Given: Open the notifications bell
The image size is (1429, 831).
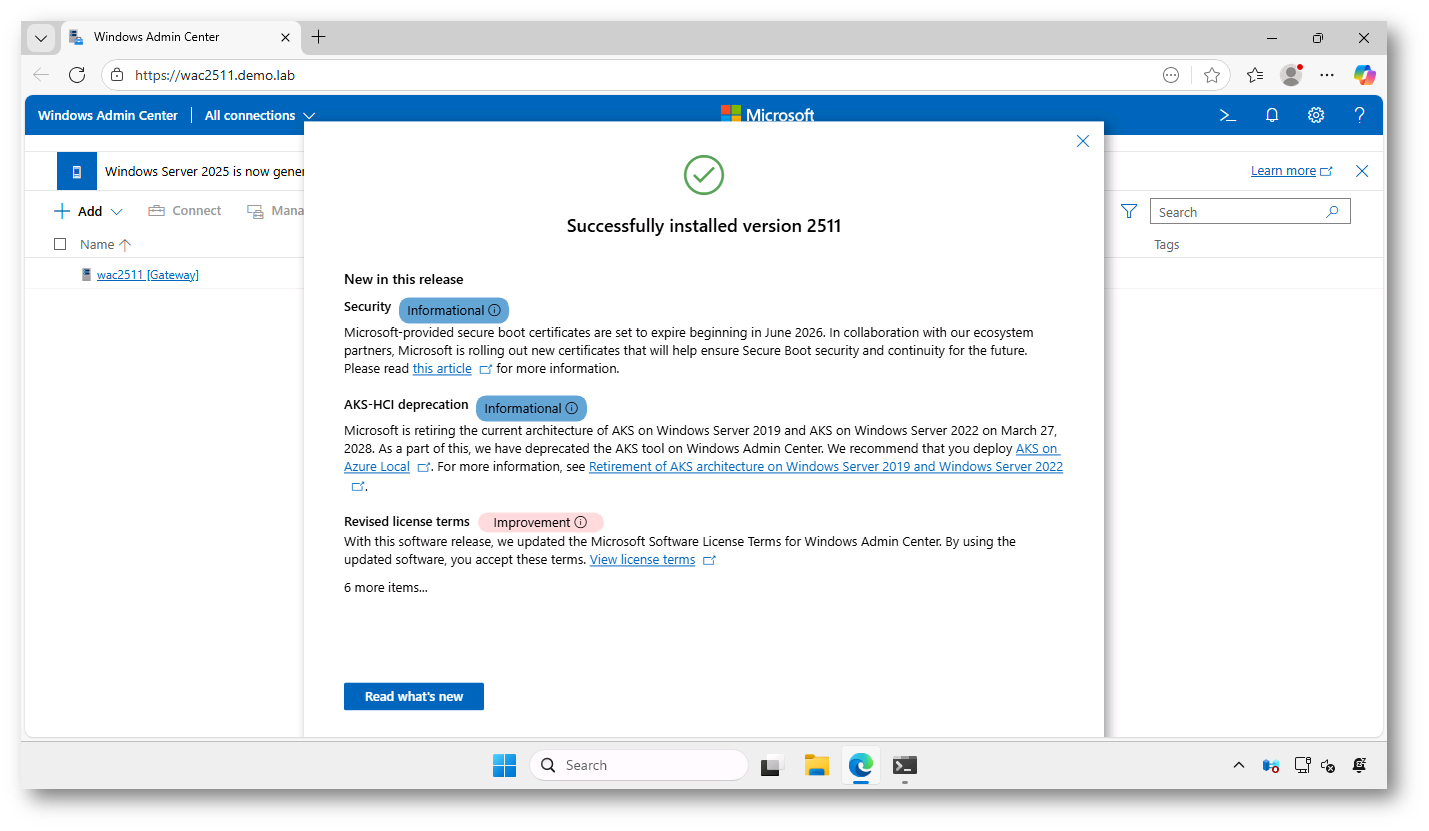Looking at the screenshot, I should (1272, 115).
